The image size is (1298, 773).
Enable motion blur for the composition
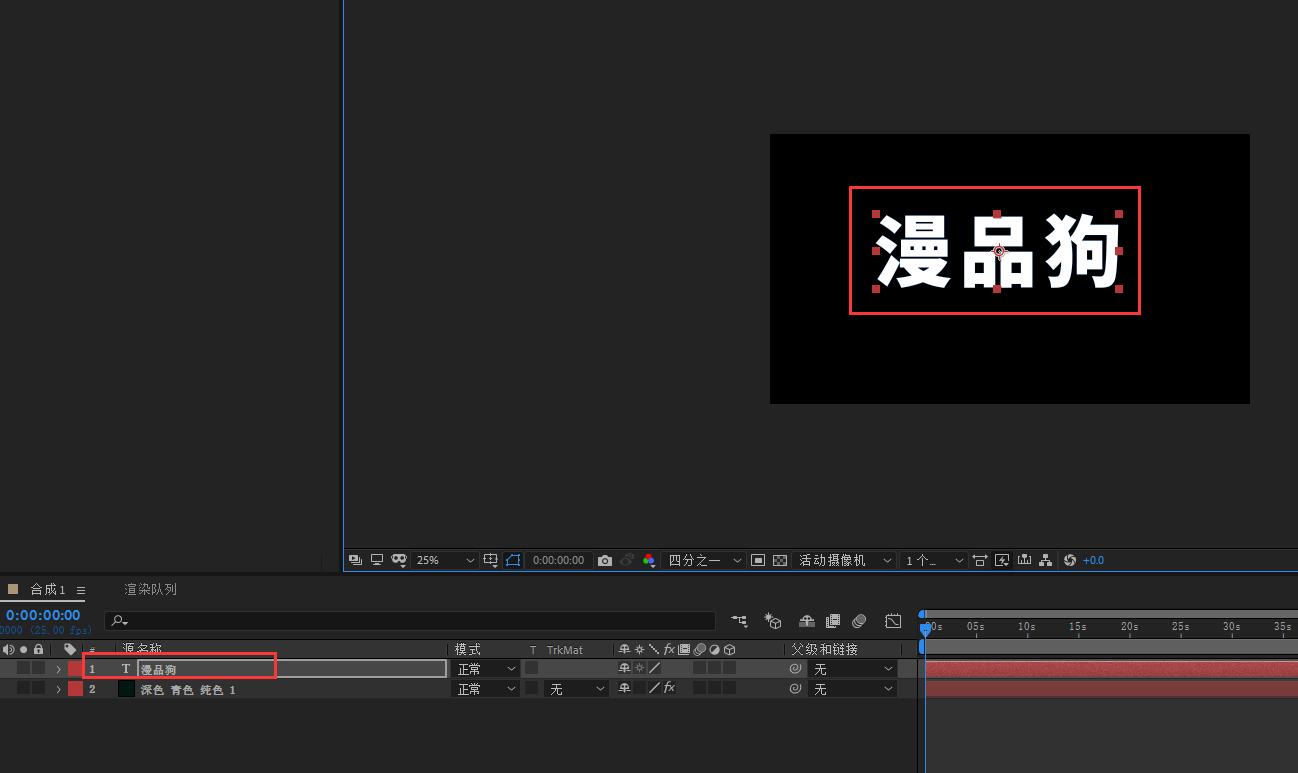click(x=859, y=621)
